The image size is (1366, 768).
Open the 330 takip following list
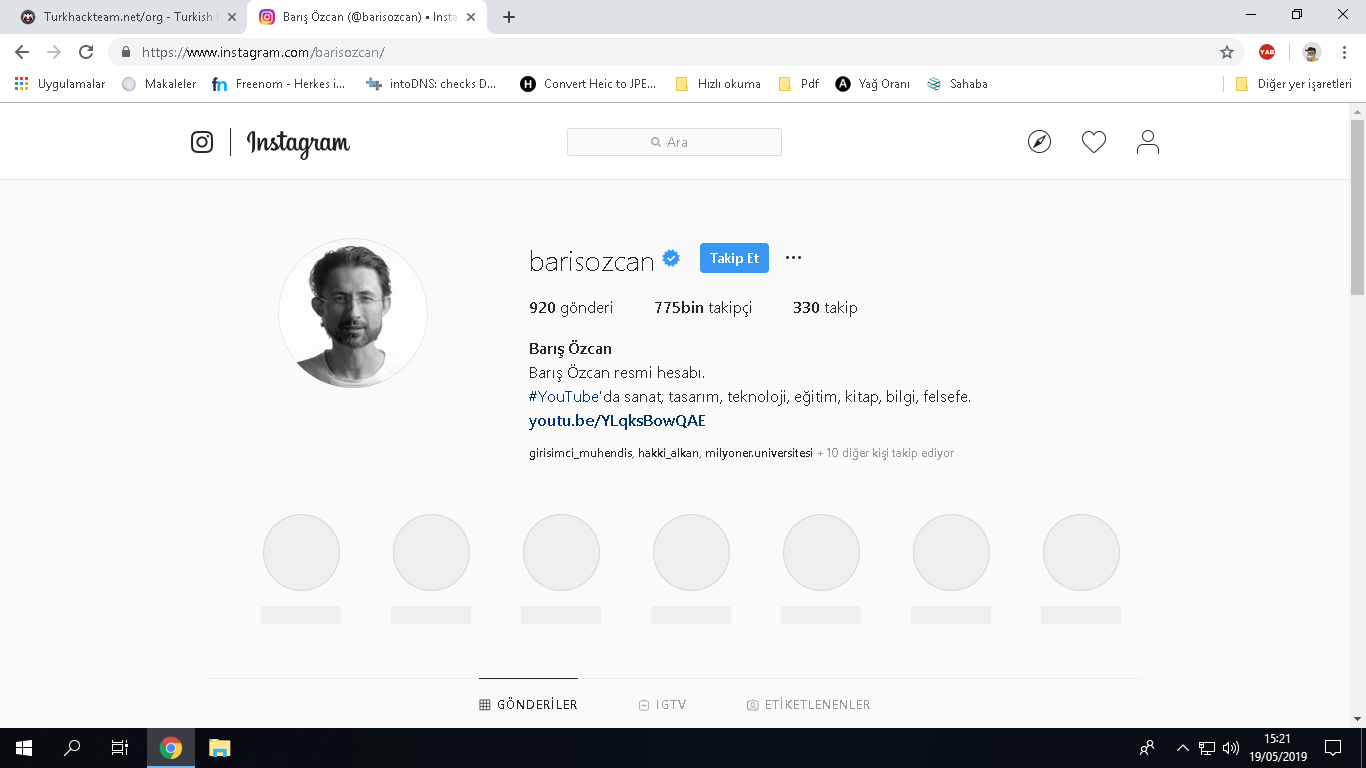coord(825,308)
